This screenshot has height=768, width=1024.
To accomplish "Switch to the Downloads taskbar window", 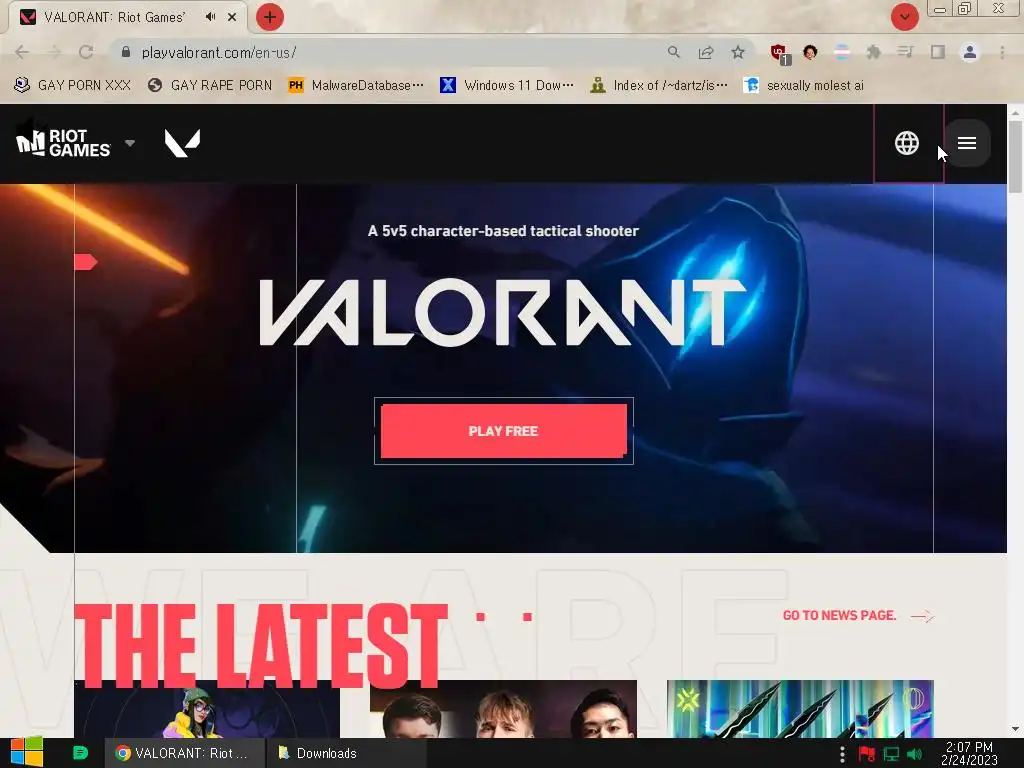I will point(347,753).
